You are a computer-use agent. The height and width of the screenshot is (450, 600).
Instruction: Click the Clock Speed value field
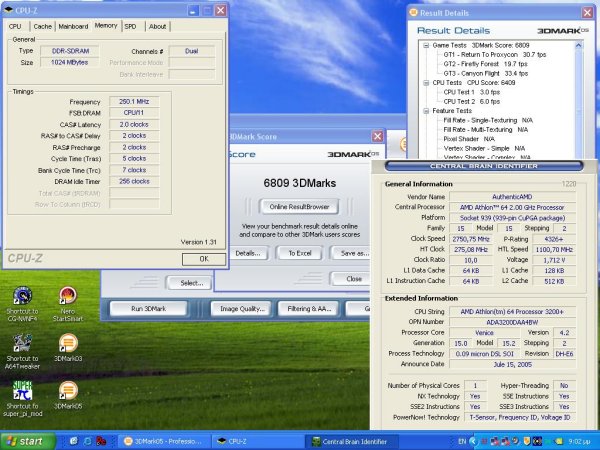(471, 239)
